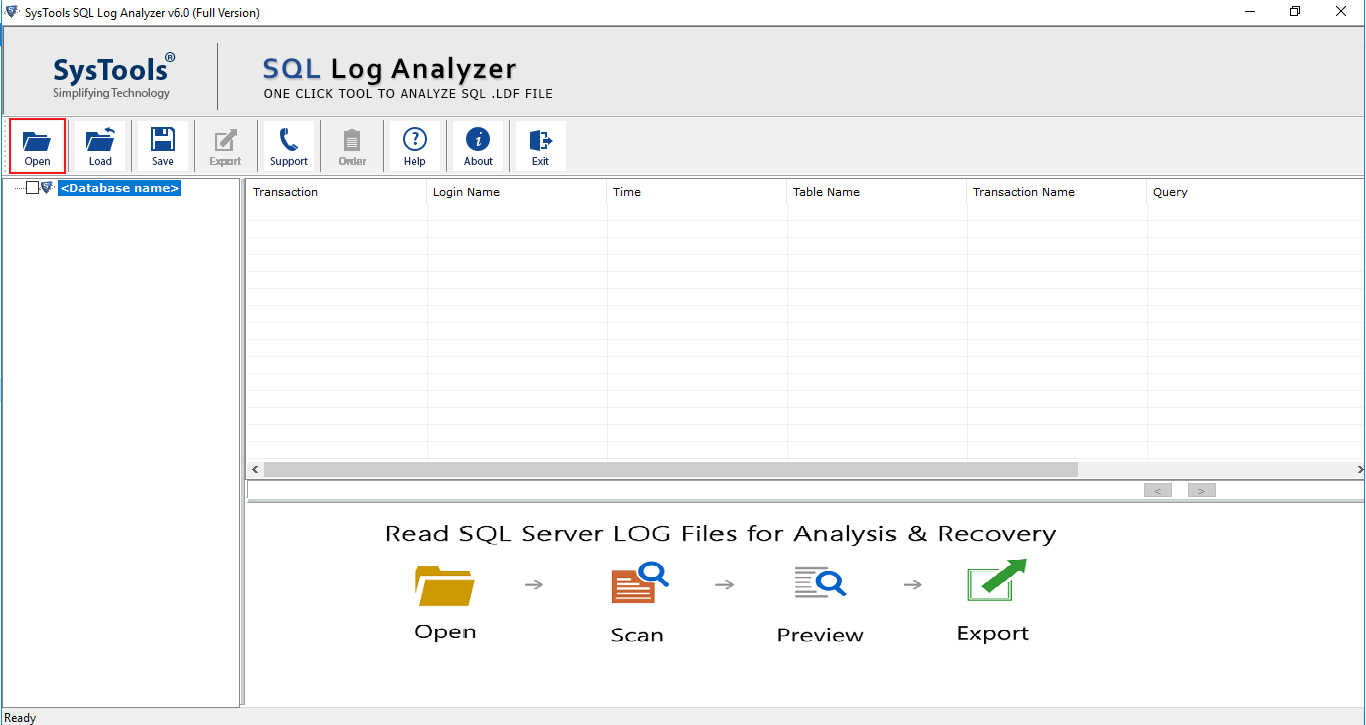Viewport: 1366px width, 725px height.
Task: Click the Login Name column header
Action: [517, 192]
